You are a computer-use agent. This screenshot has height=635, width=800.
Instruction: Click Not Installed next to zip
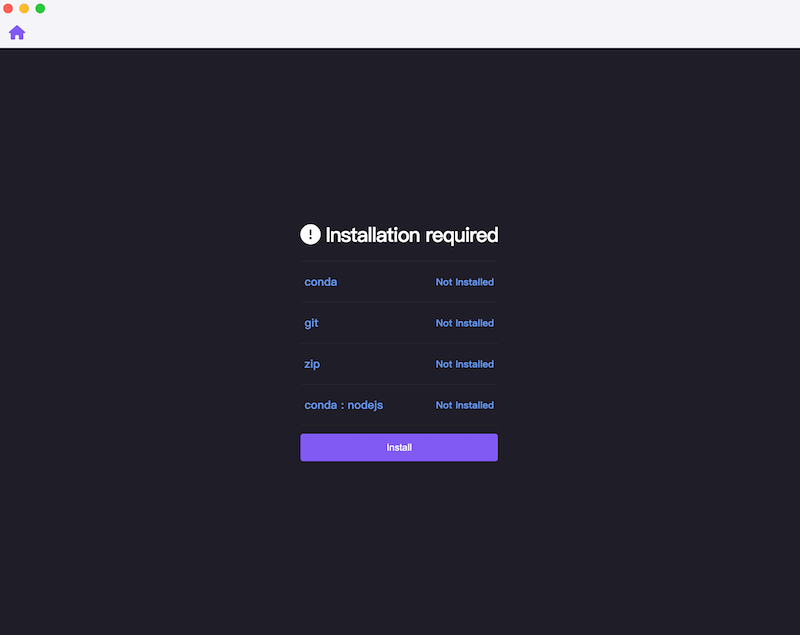(465, 364)
